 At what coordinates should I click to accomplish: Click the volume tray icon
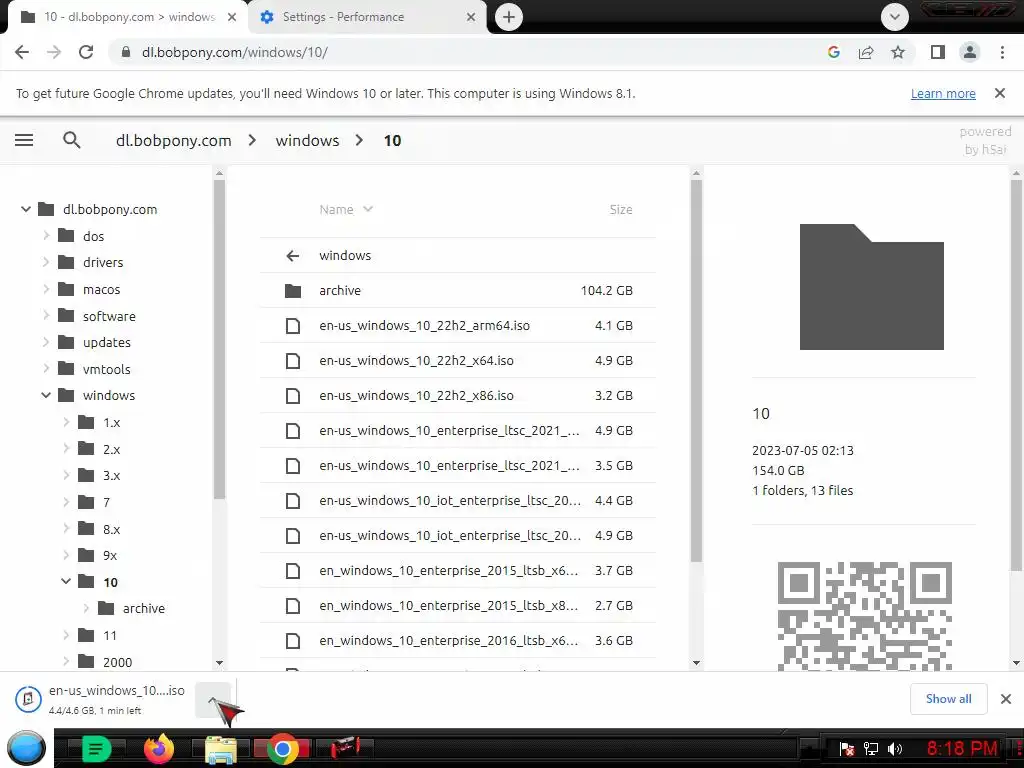click(x=895, y=748)
